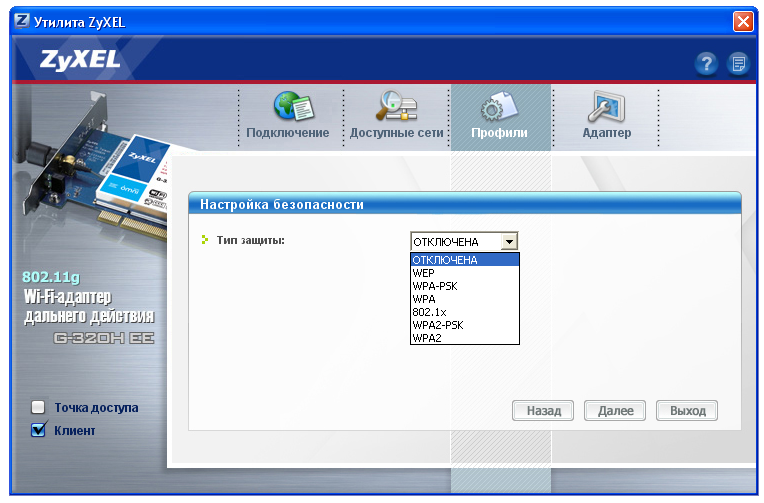
Task: Exit using the Выход button
Action: [687, 410]
